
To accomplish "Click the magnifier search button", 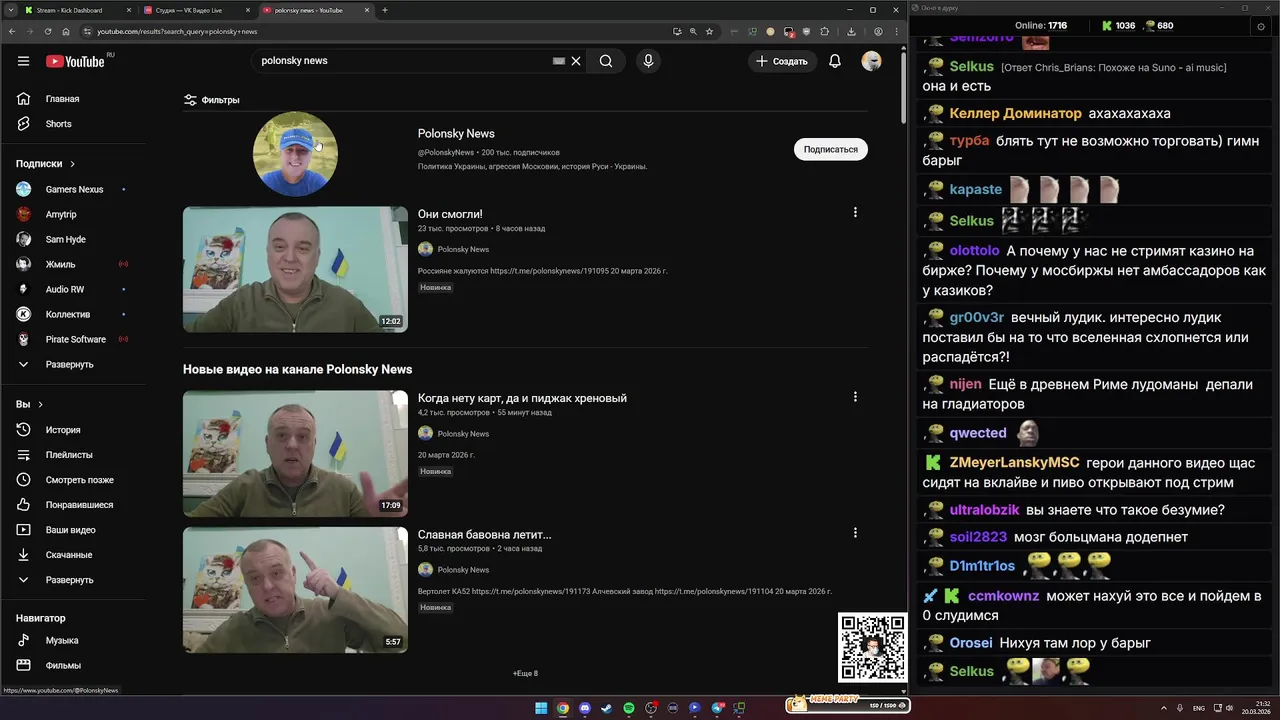I will point(606,61).
